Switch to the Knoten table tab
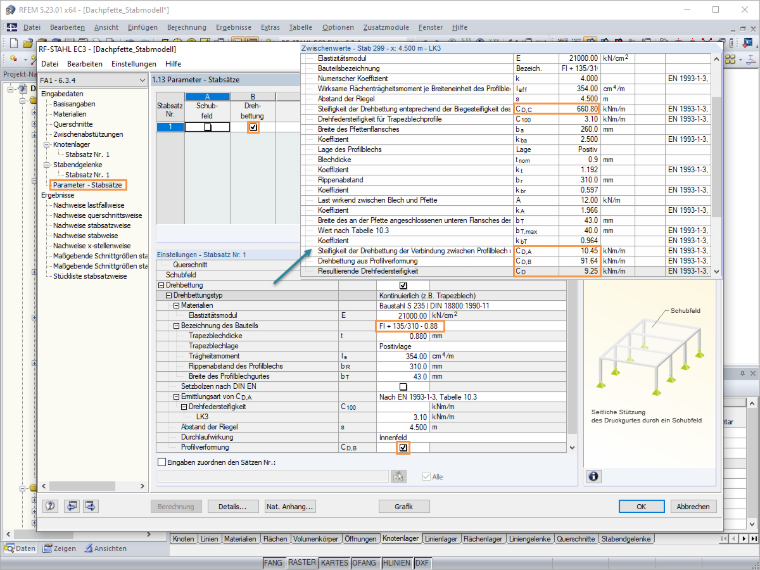 click(x=184, y=538)
